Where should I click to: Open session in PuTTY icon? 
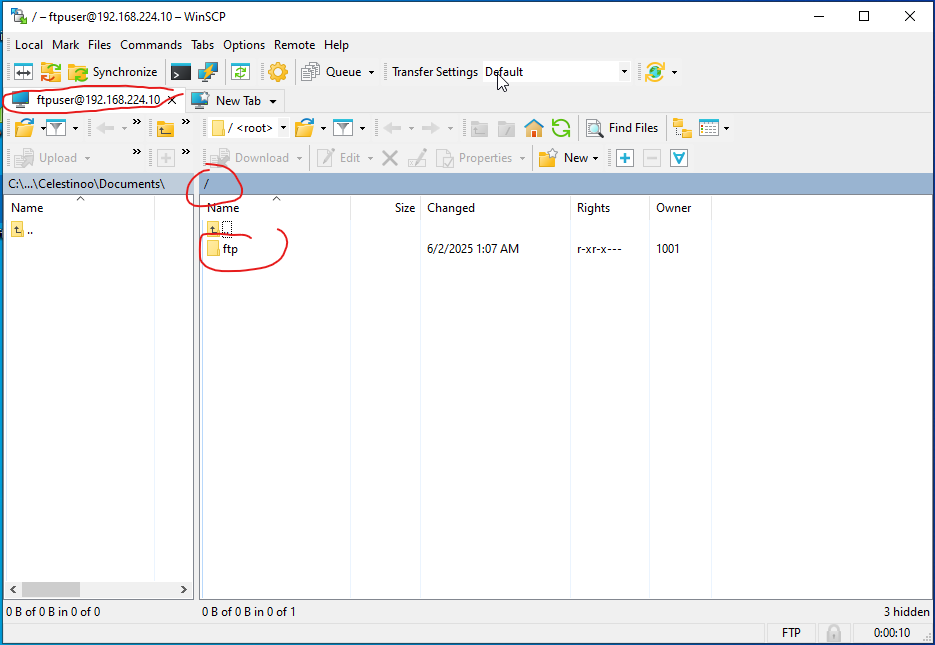pyautogui.click(x=207, y=72)
